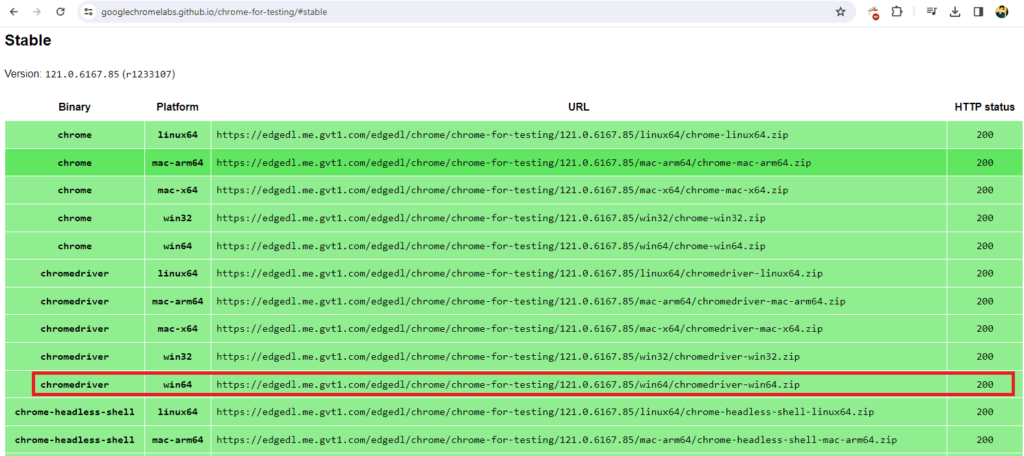The image size is (1024, 456).
Task: Click mac-arm64 platform cell in chrome-headless-shell row
Action: (178, 440)
